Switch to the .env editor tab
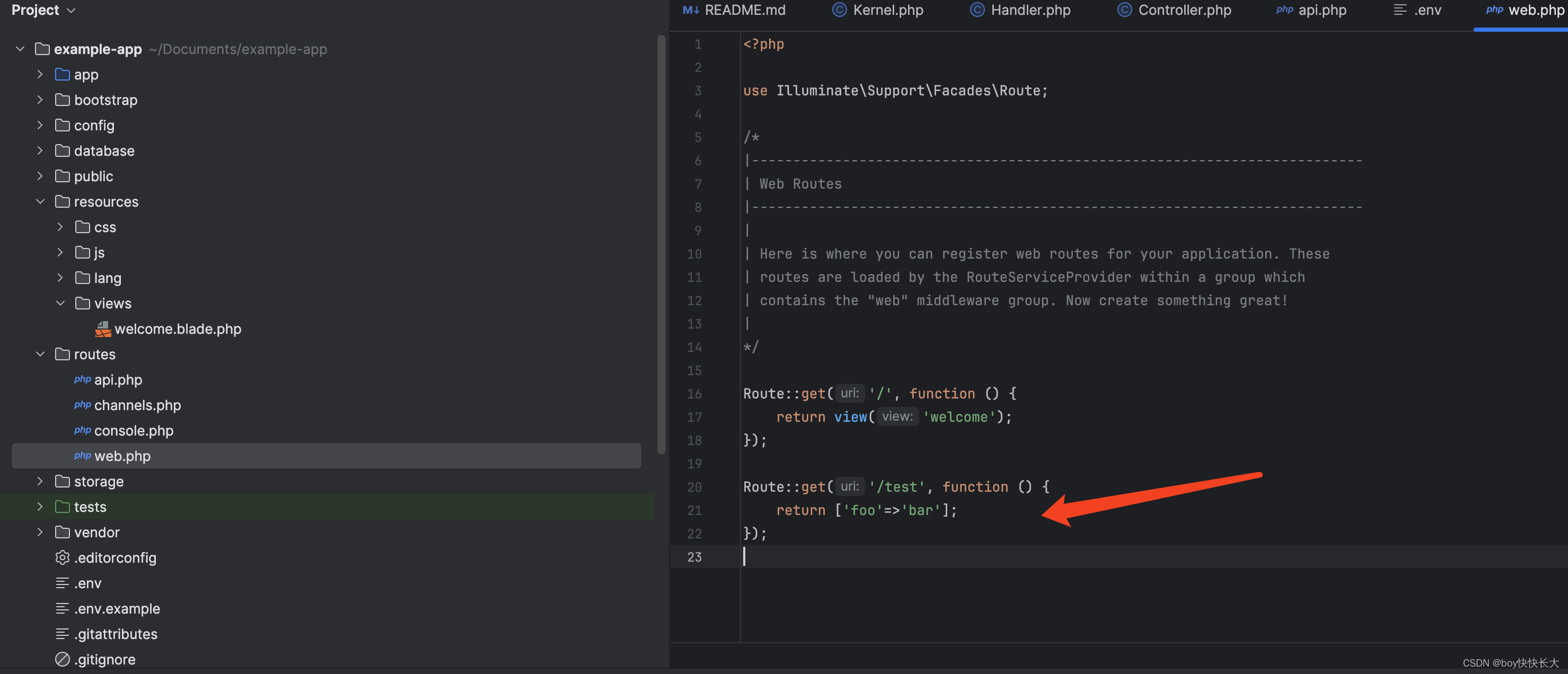Image resolution: width=1568 pixels, height=674 pixels. [1417, 11]
